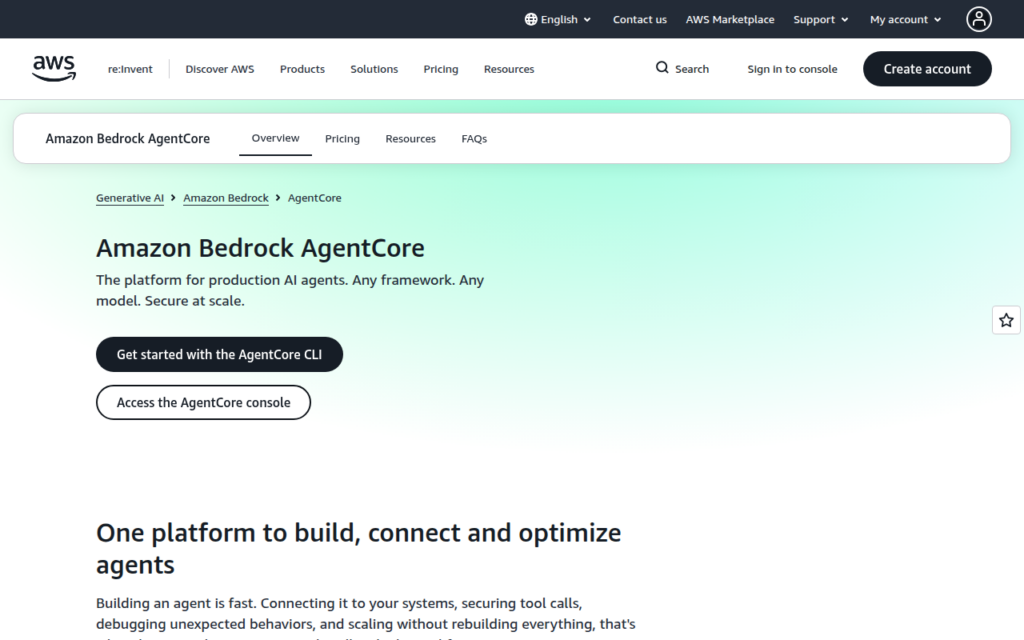This screenshot has width=1024, height=640.
Task: Select the AgentCore Resources tab
Action: tap(410, 139)
